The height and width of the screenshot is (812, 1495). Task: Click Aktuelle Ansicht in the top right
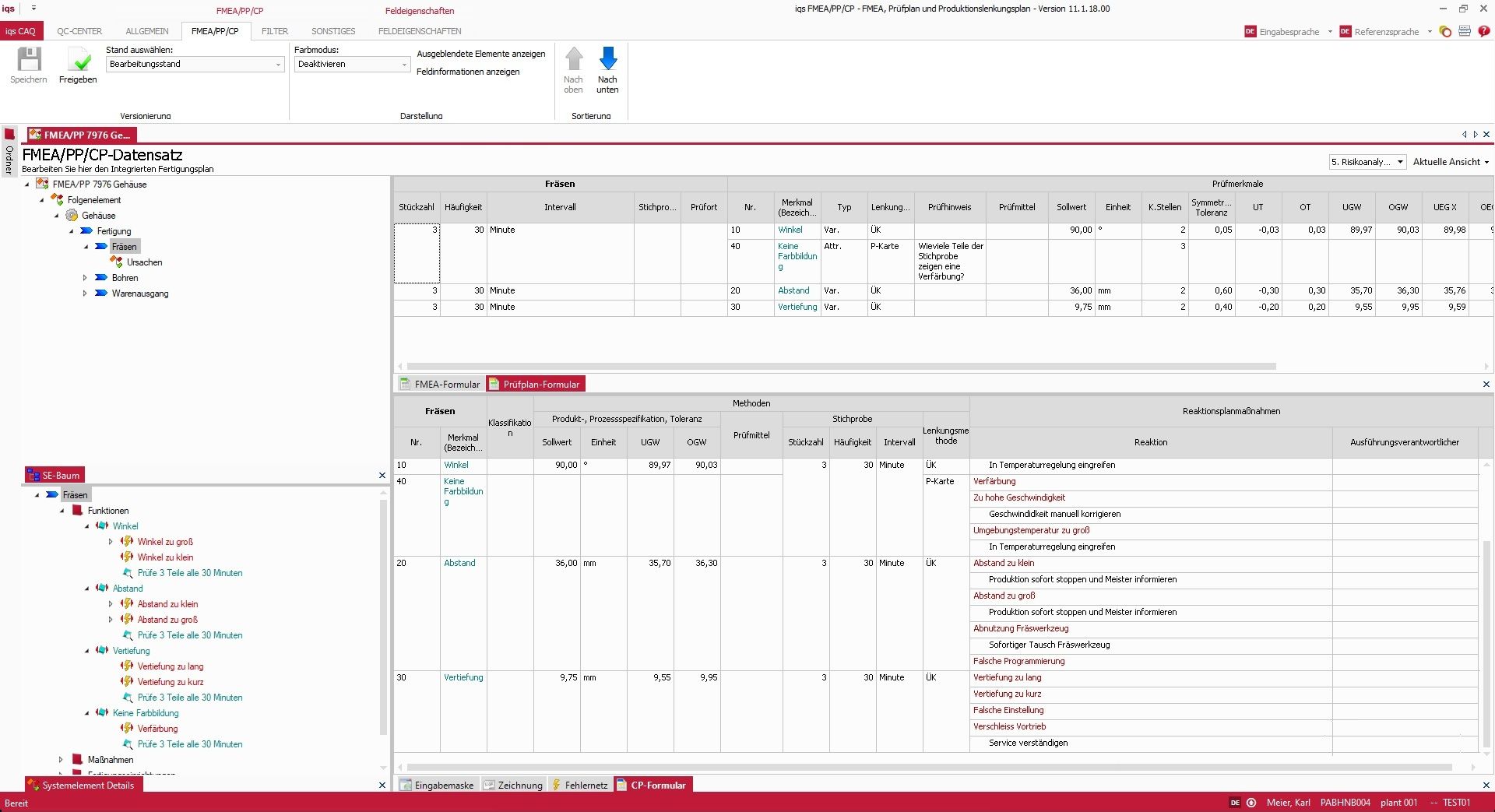(x=1447, y=162)
